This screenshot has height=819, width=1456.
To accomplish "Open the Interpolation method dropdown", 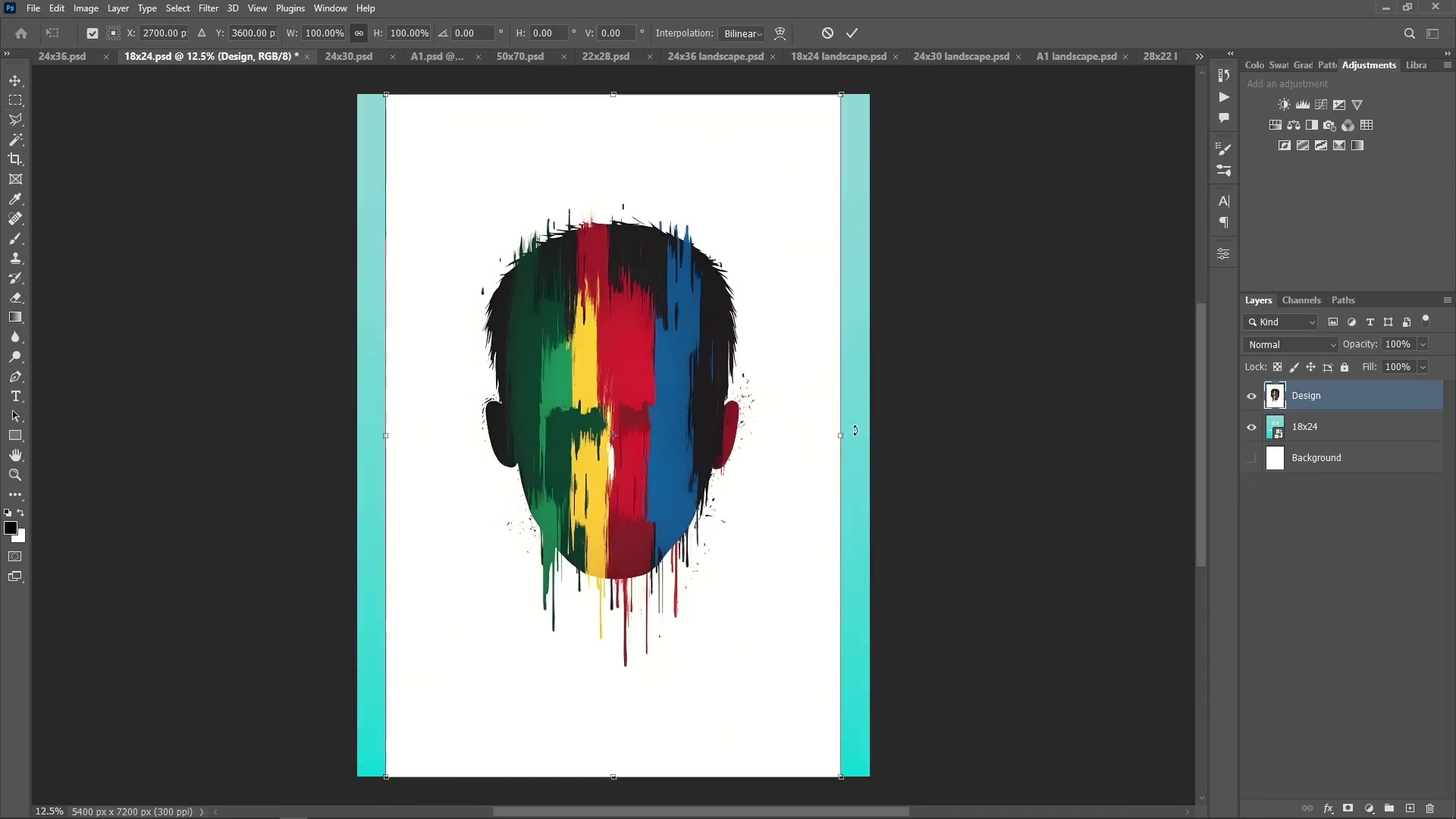I will pyautogui.click(x=742, y=33).
